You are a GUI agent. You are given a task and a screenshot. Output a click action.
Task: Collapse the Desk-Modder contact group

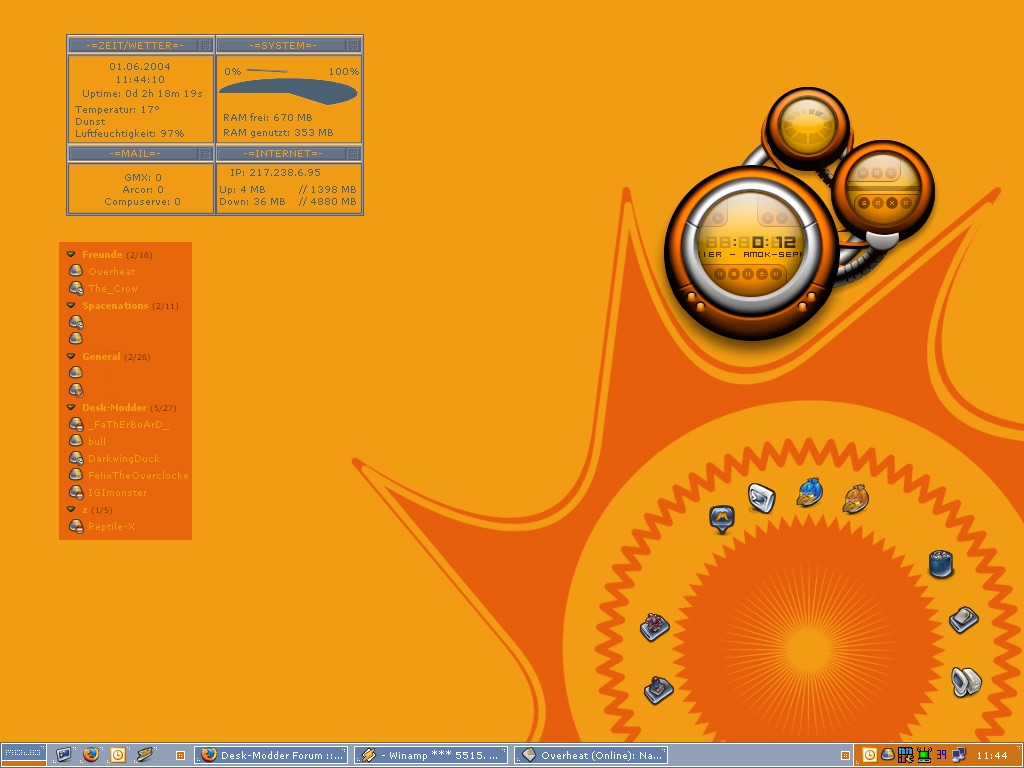pyautogui.click(x=71, y=407)
